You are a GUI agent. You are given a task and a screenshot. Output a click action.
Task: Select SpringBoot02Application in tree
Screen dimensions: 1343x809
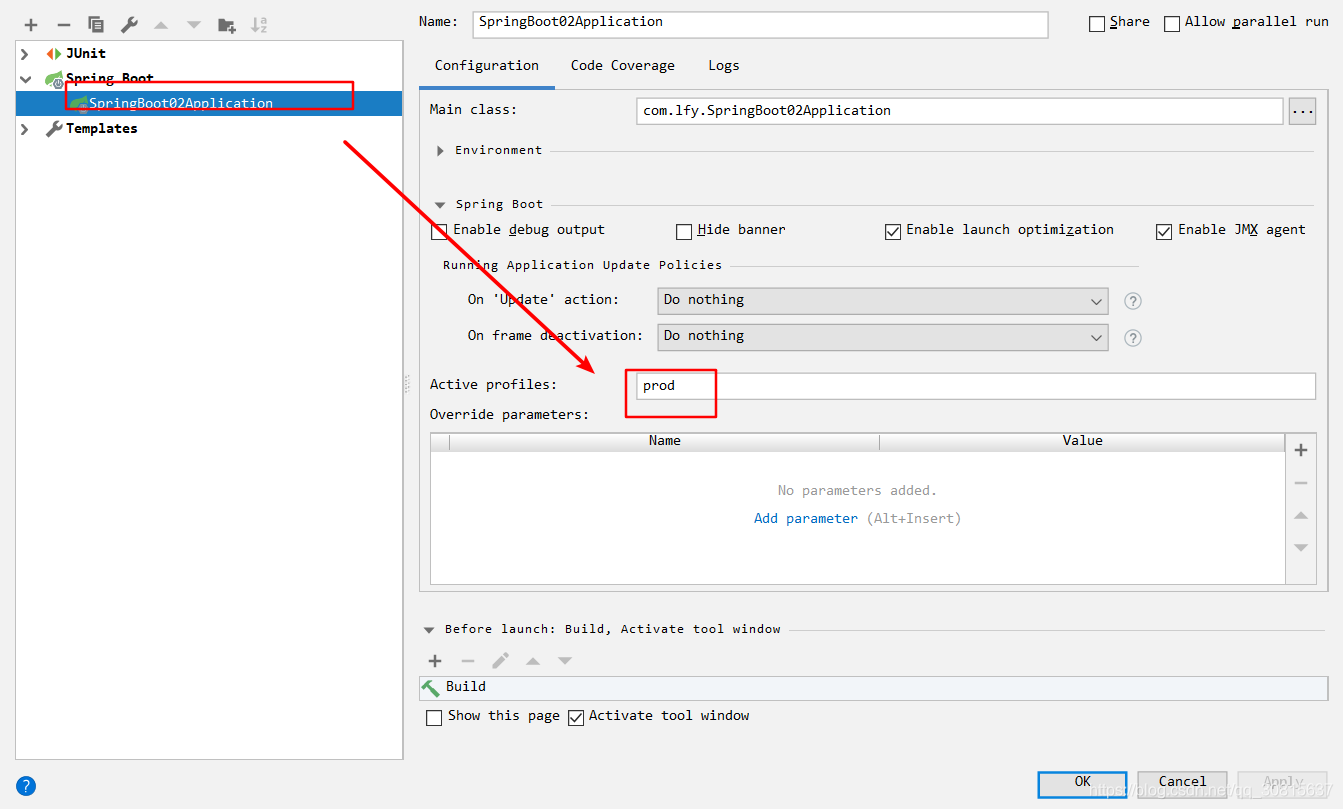[x=209, y=103]
